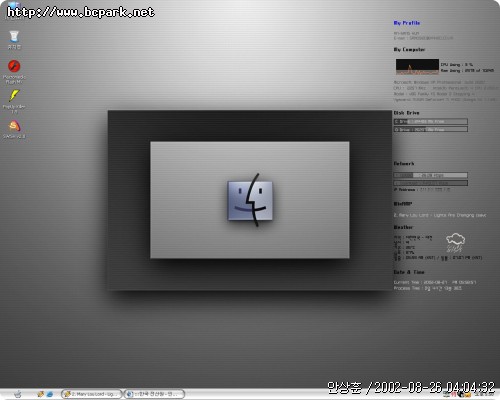
Task: Select the 'Process Time' line
Action: coord(428,288)
